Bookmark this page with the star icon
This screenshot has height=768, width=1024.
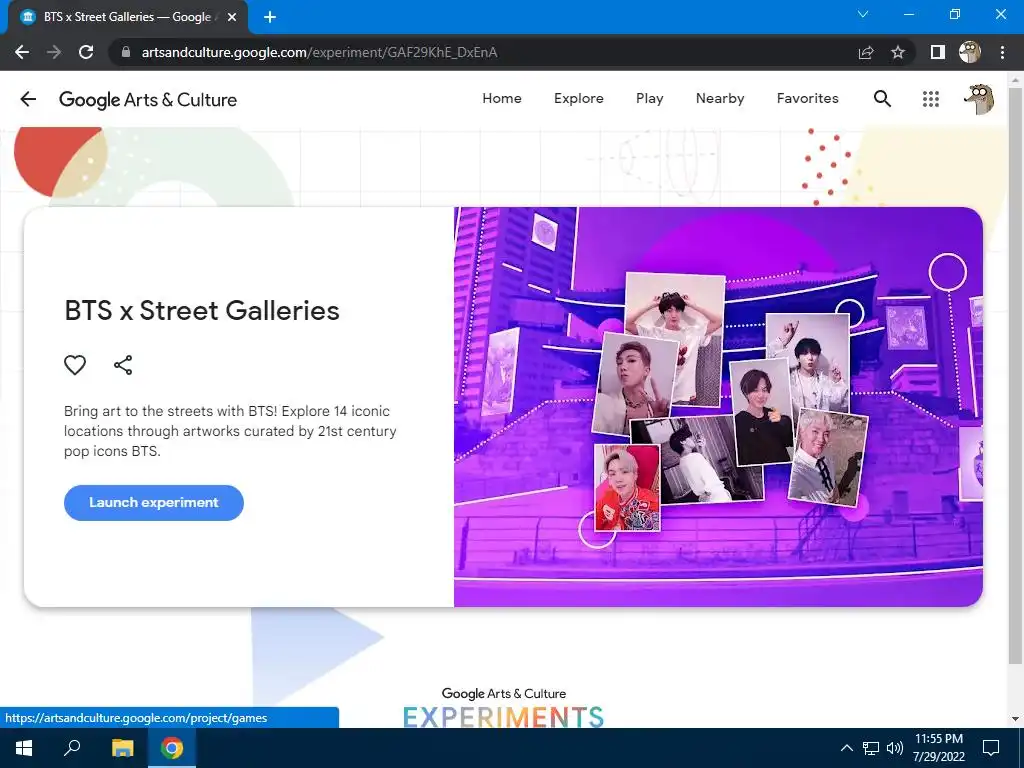pyautogui.click(x=898, y=52)
